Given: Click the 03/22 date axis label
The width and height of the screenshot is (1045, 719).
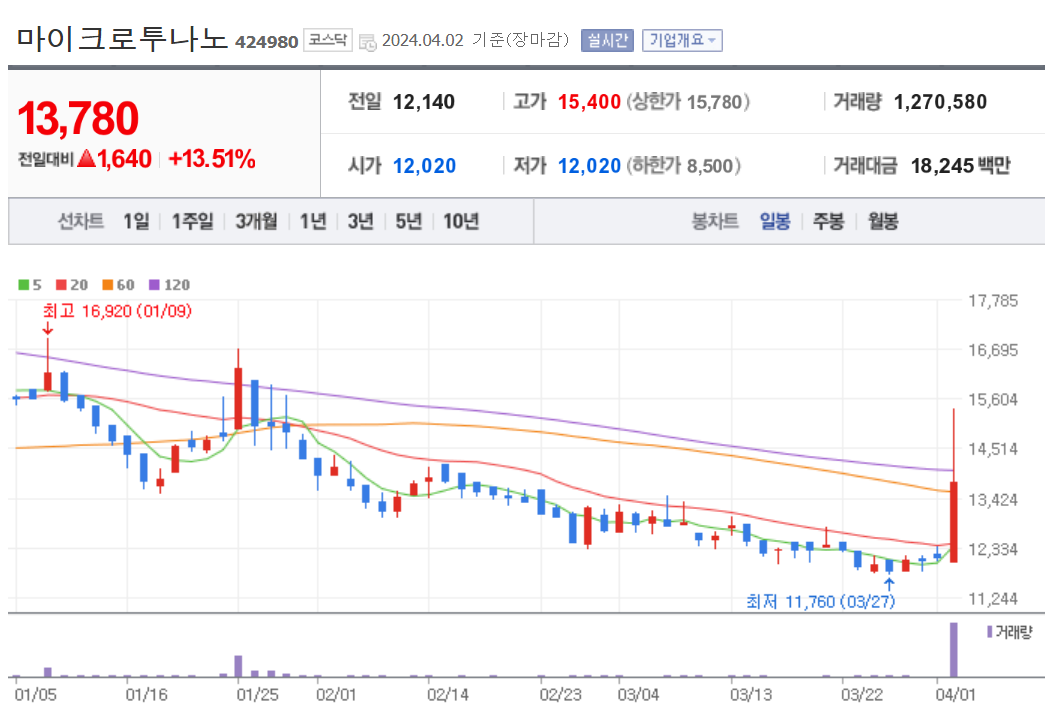Looking at the screenshot, I should [x=862, y=695].
